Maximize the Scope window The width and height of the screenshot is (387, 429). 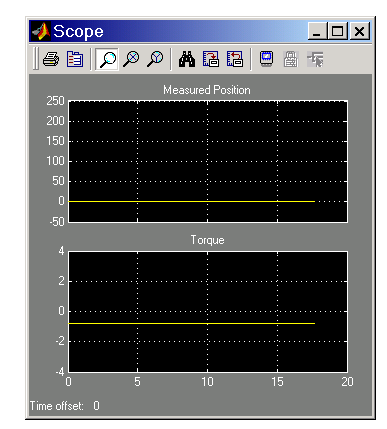click(x=338, y=31)
